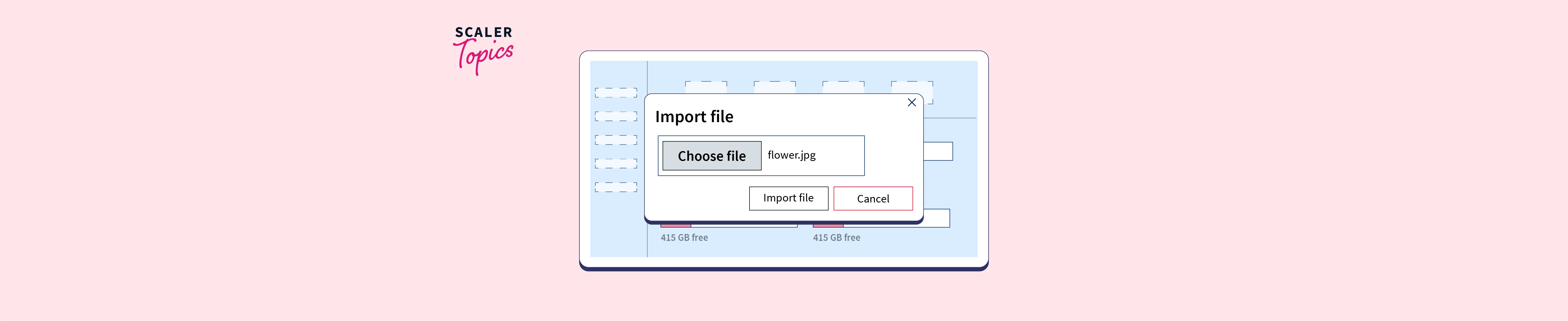Select the first dashed sidebar placeholder item
Image resolution: width=1568 pixels, height=322 pixels.
[x=616, y=93]
